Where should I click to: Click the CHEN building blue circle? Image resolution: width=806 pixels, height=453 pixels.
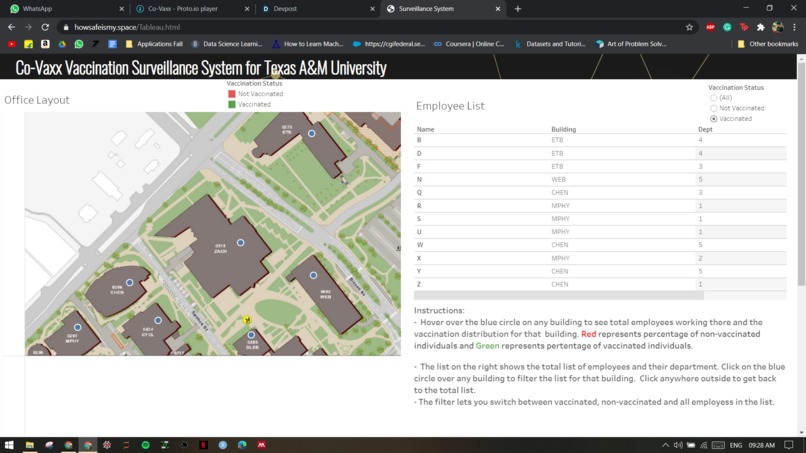(x=130, y=282)
